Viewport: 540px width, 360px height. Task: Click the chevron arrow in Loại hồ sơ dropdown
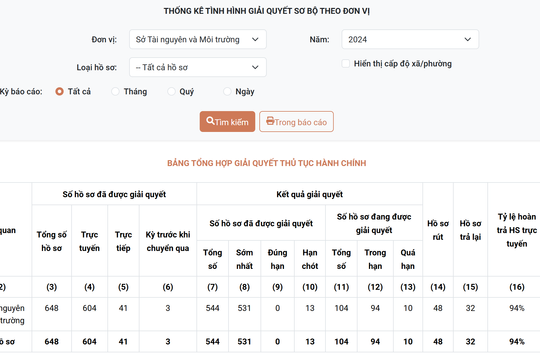[x=255, y=67]
